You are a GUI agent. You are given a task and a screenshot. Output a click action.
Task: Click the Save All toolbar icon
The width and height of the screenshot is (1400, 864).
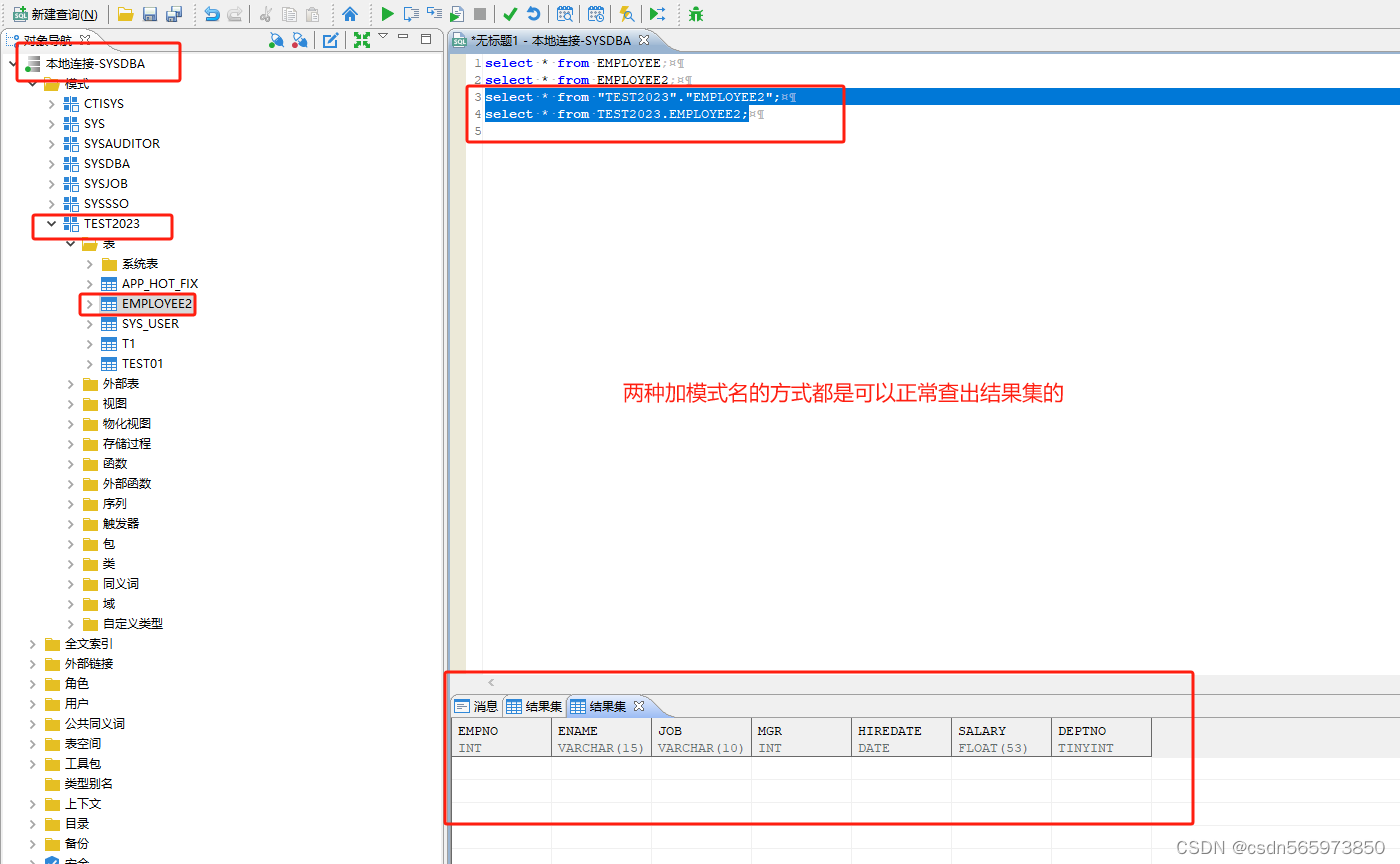click(174, 14)
